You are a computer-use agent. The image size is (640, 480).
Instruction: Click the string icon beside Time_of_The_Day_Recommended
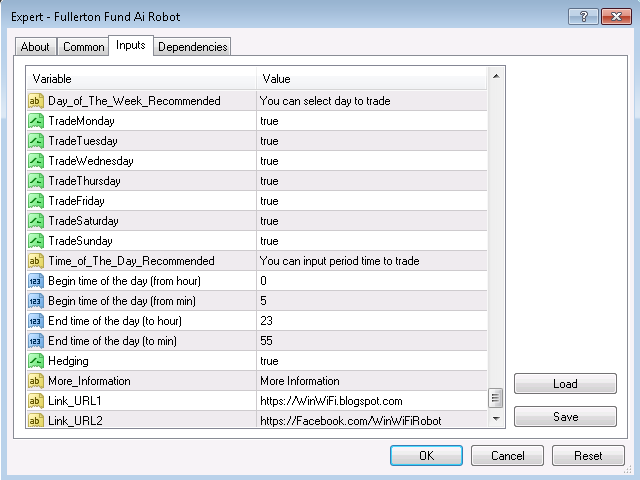point(36,261)
